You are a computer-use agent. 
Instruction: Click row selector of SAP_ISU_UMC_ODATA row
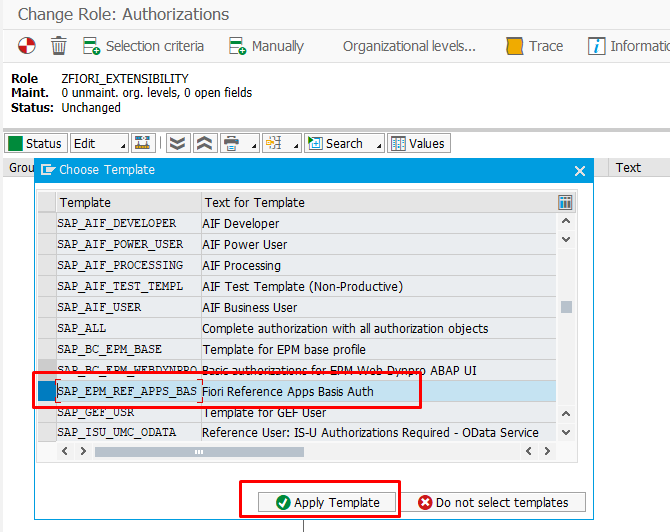[x=47, y=432]
